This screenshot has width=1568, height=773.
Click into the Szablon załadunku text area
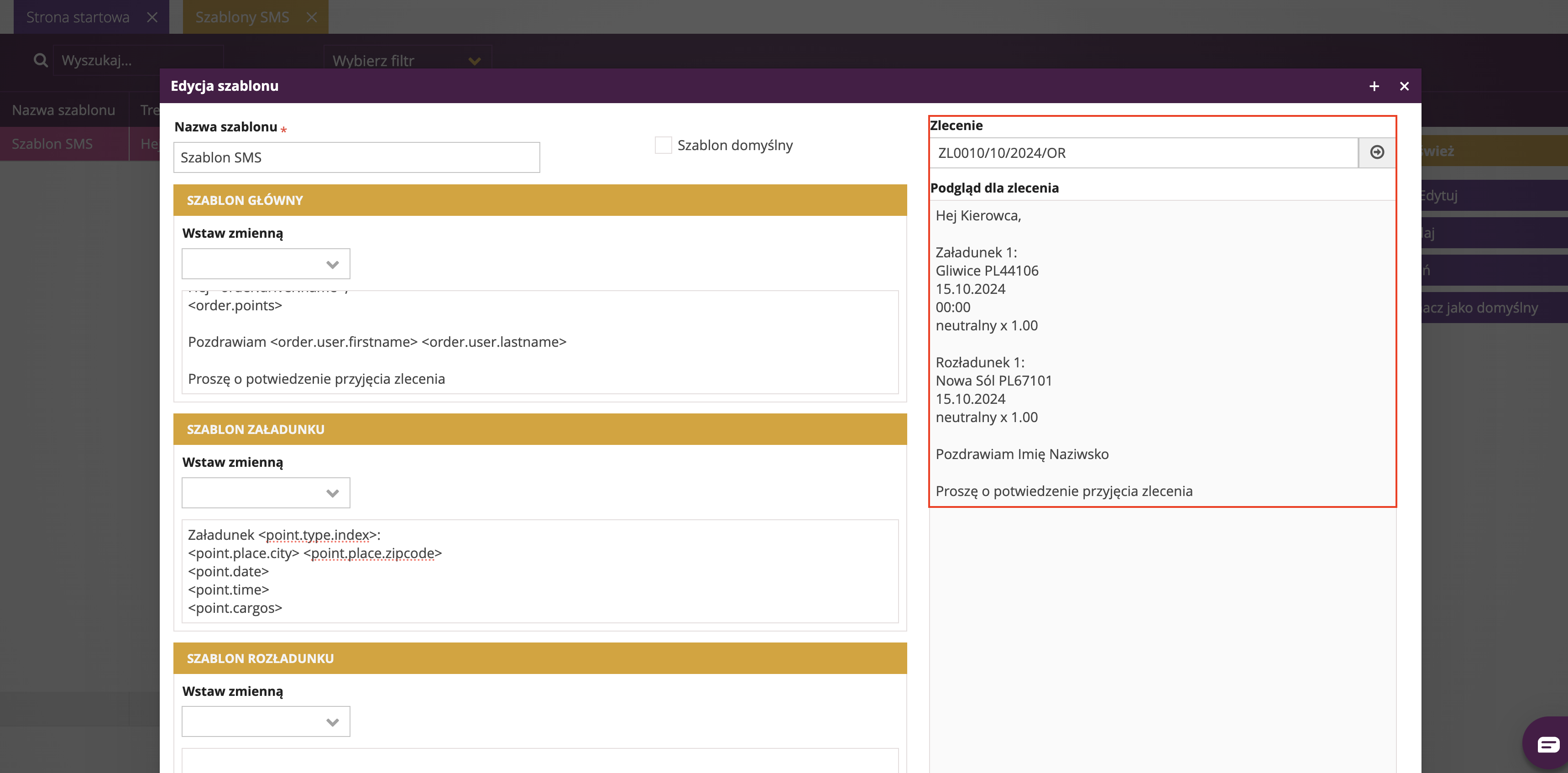pyautogui.click(x=539, y=571)
